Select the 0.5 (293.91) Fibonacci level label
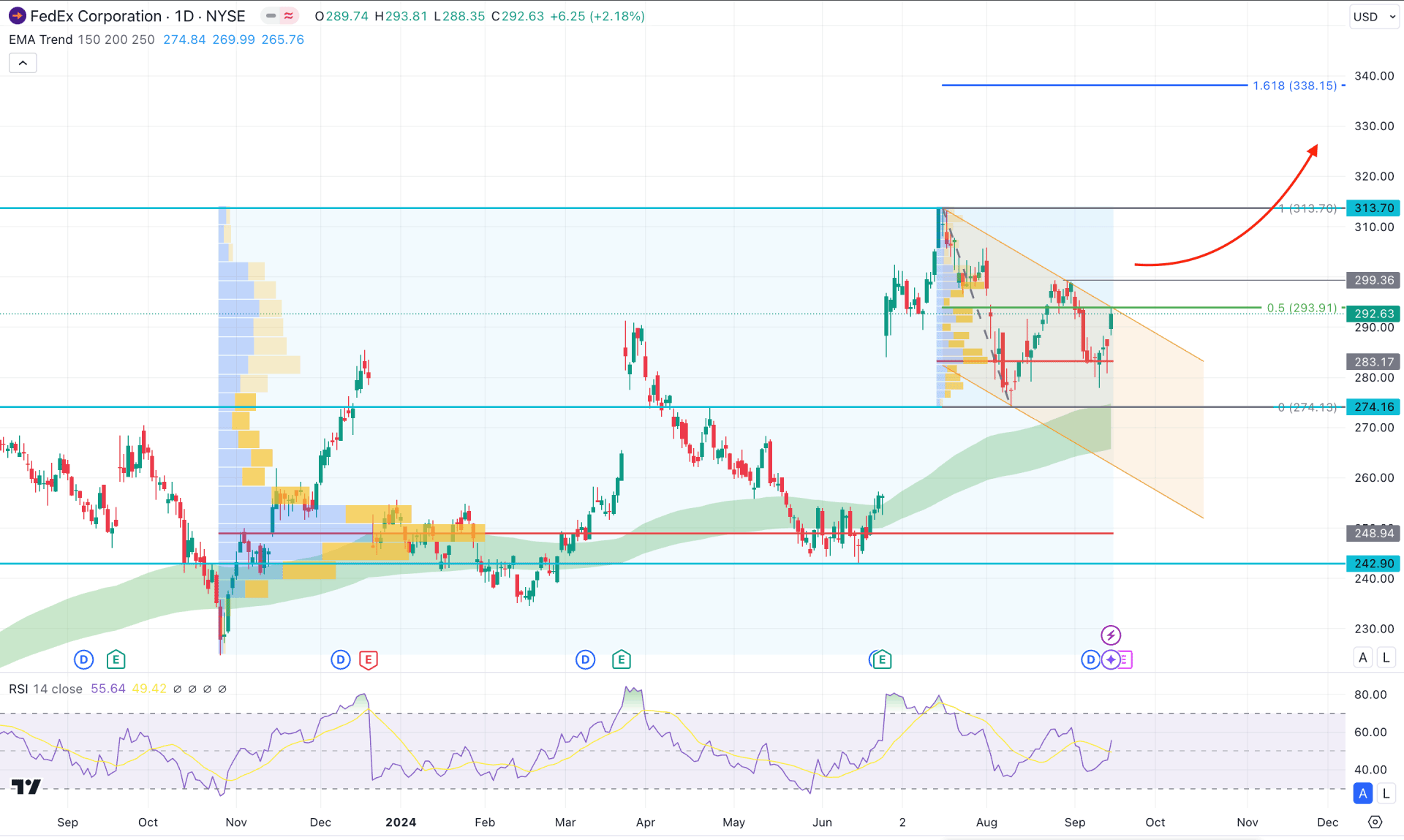Image resolution: width=1404 pixels, height=840 pixels. [1302, 308]
